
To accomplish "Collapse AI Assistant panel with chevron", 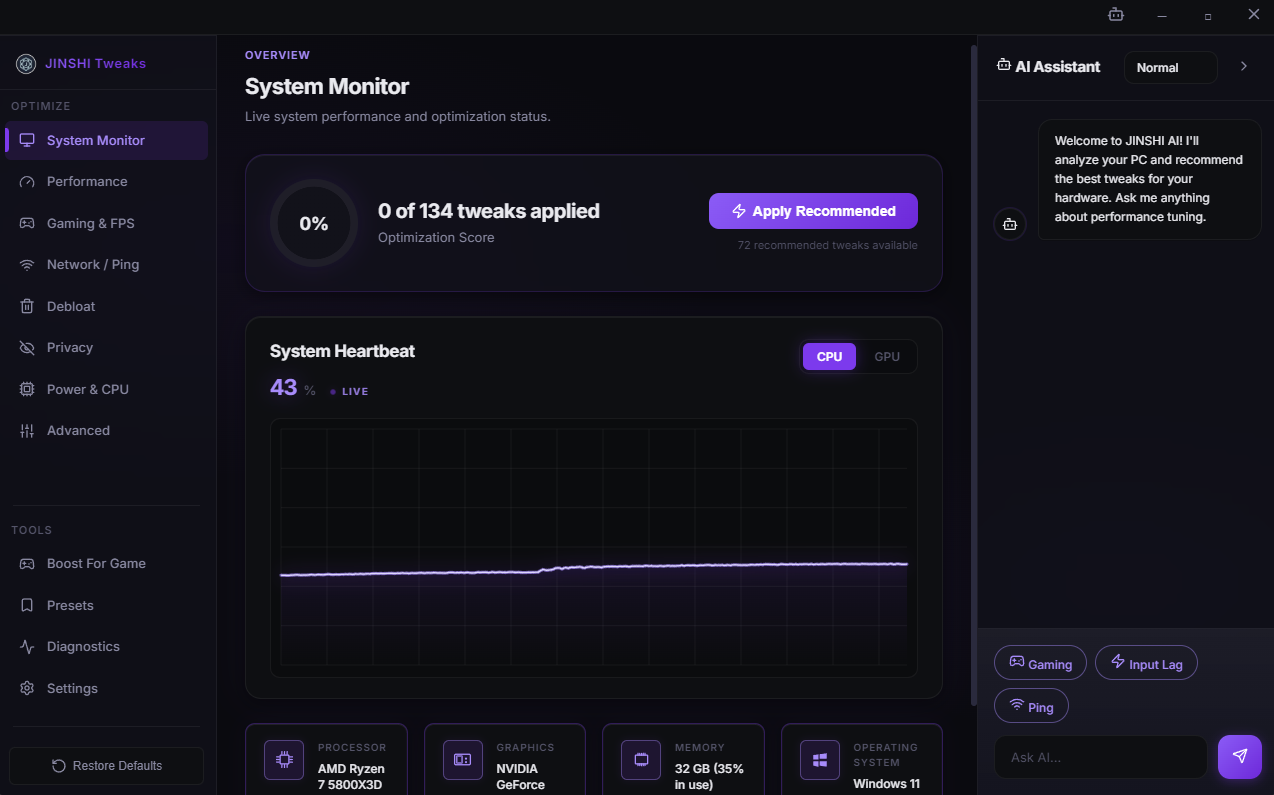I will click(1244, 66).
